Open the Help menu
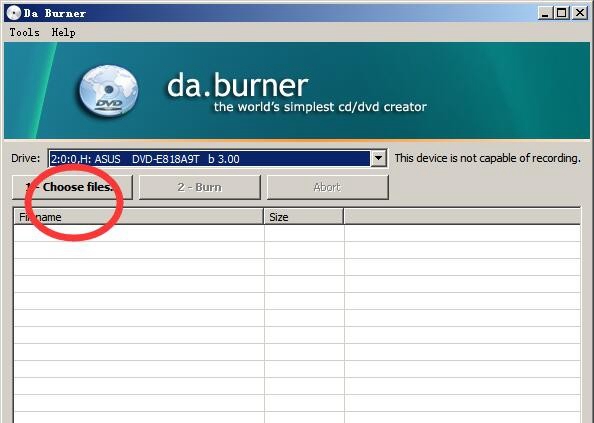 click(63, 33)
